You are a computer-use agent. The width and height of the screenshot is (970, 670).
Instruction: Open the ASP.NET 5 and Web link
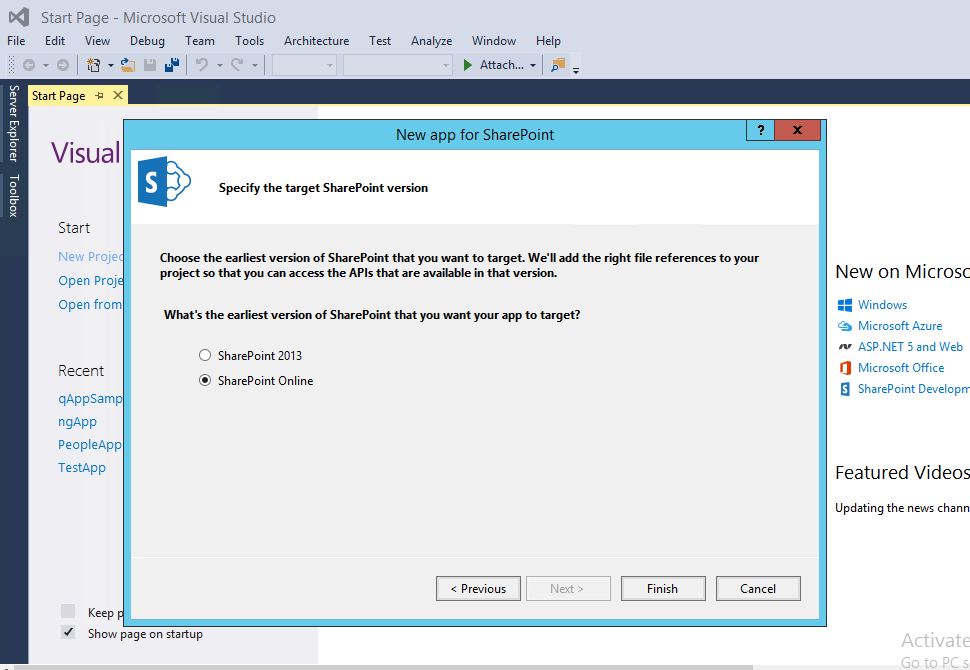coord(910,347)
